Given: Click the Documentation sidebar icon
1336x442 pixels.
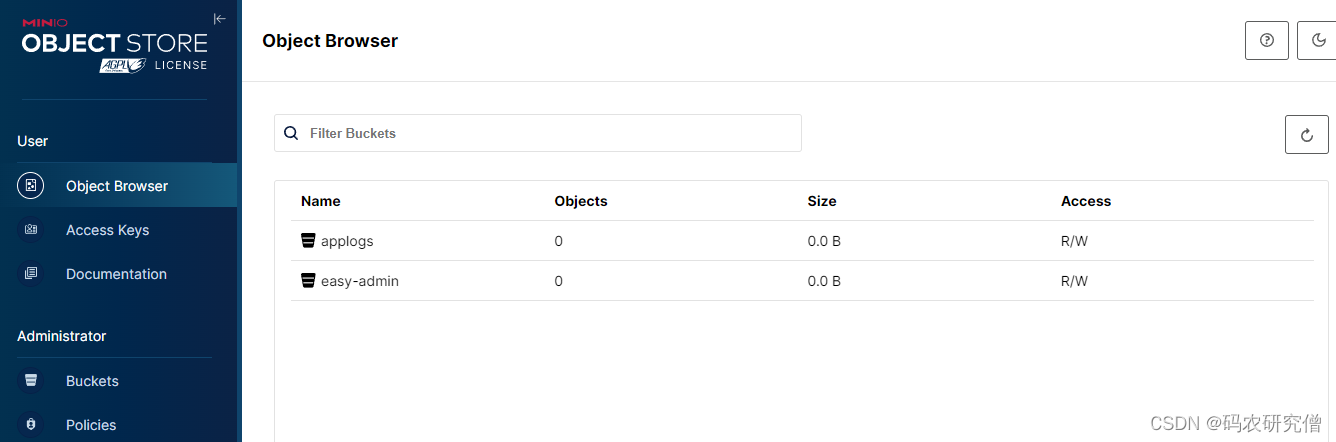Looking at the screenshot, I should coord(31,274).
